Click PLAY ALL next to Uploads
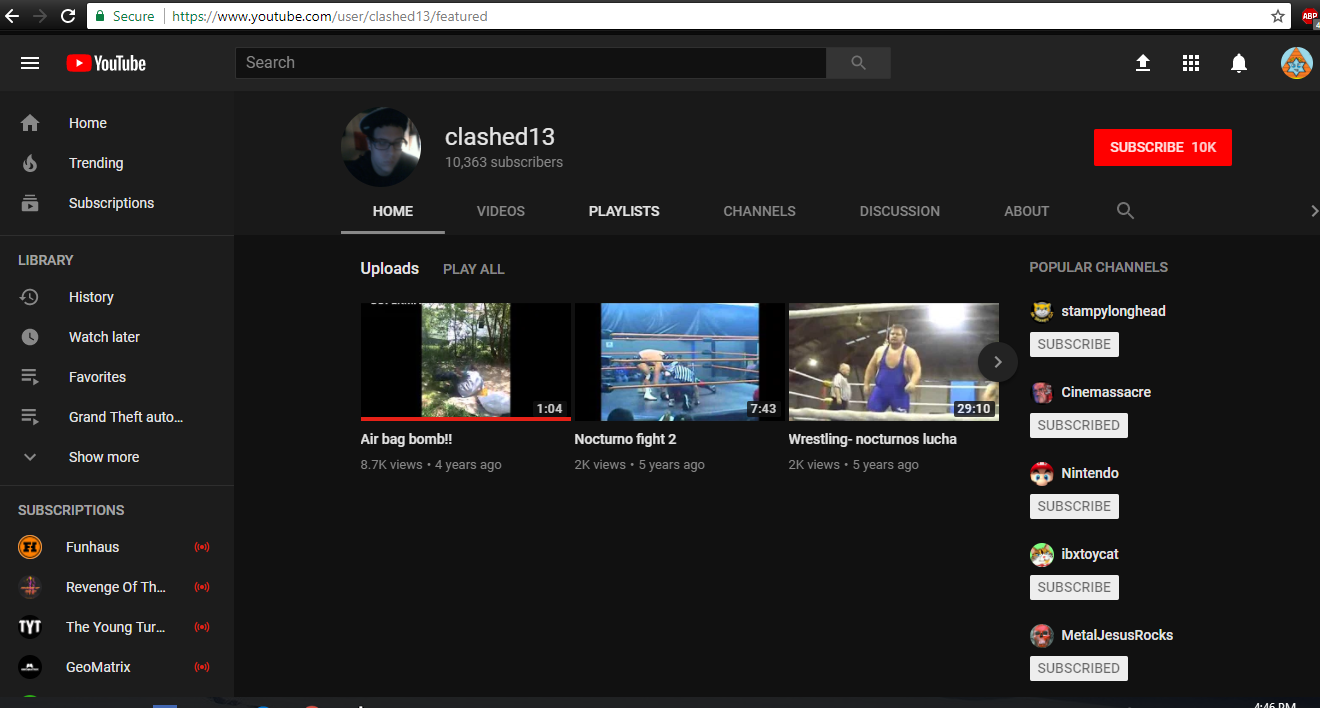Viewport: 1320px width, 708px height. [x=473, y=268]
